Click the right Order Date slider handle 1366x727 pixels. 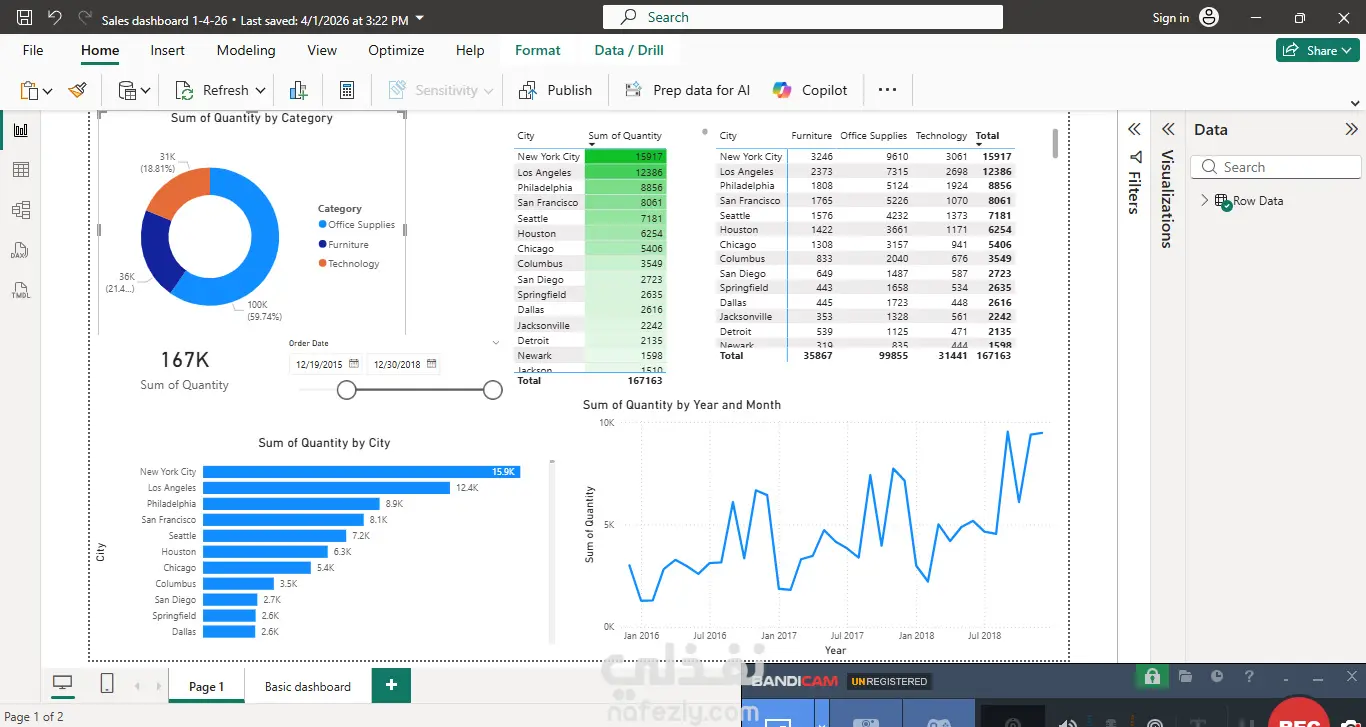coord(493,390)
